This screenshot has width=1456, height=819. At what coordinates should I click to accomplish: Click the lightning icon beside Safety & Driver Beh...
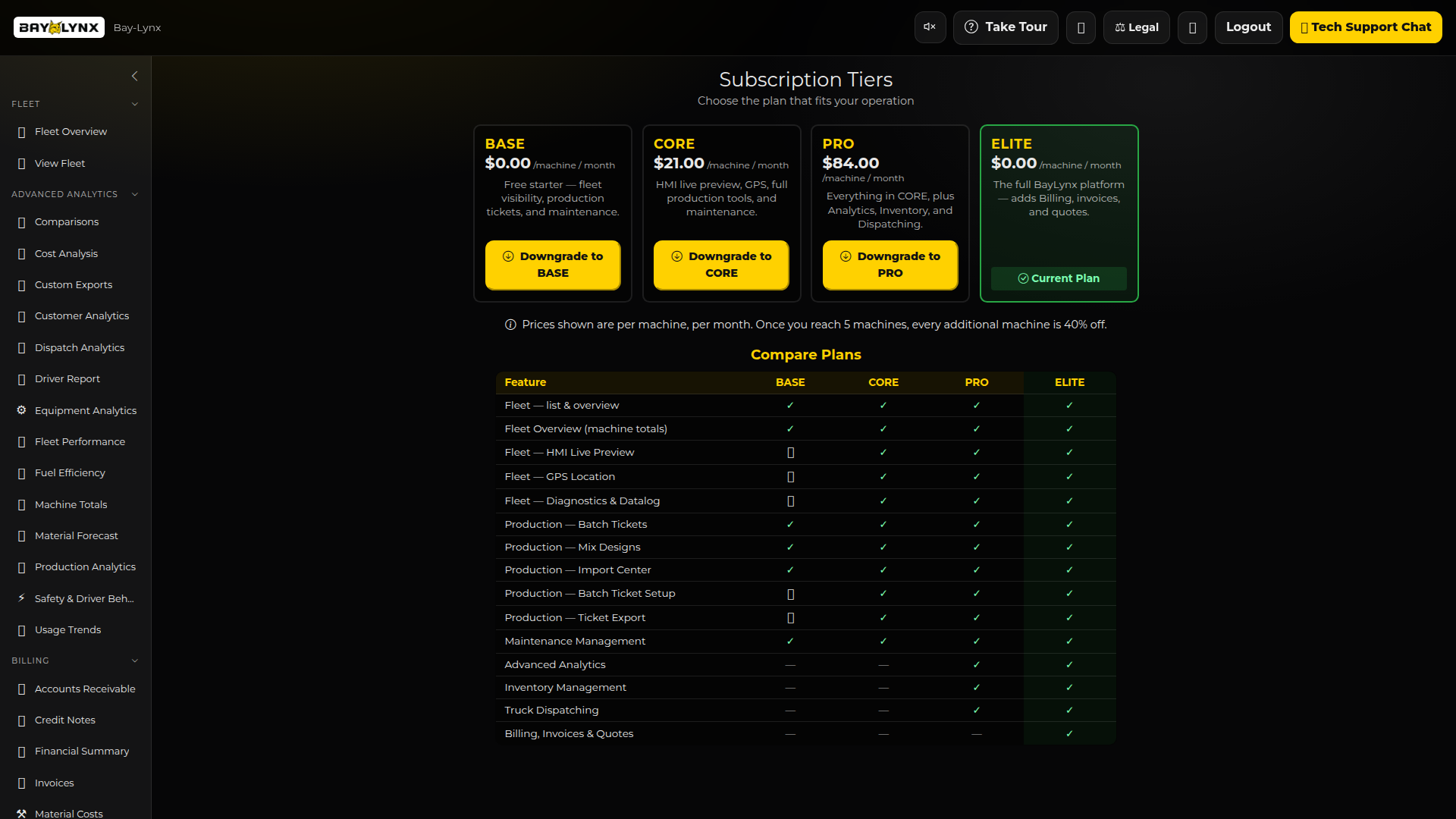[x=20, y=598]
